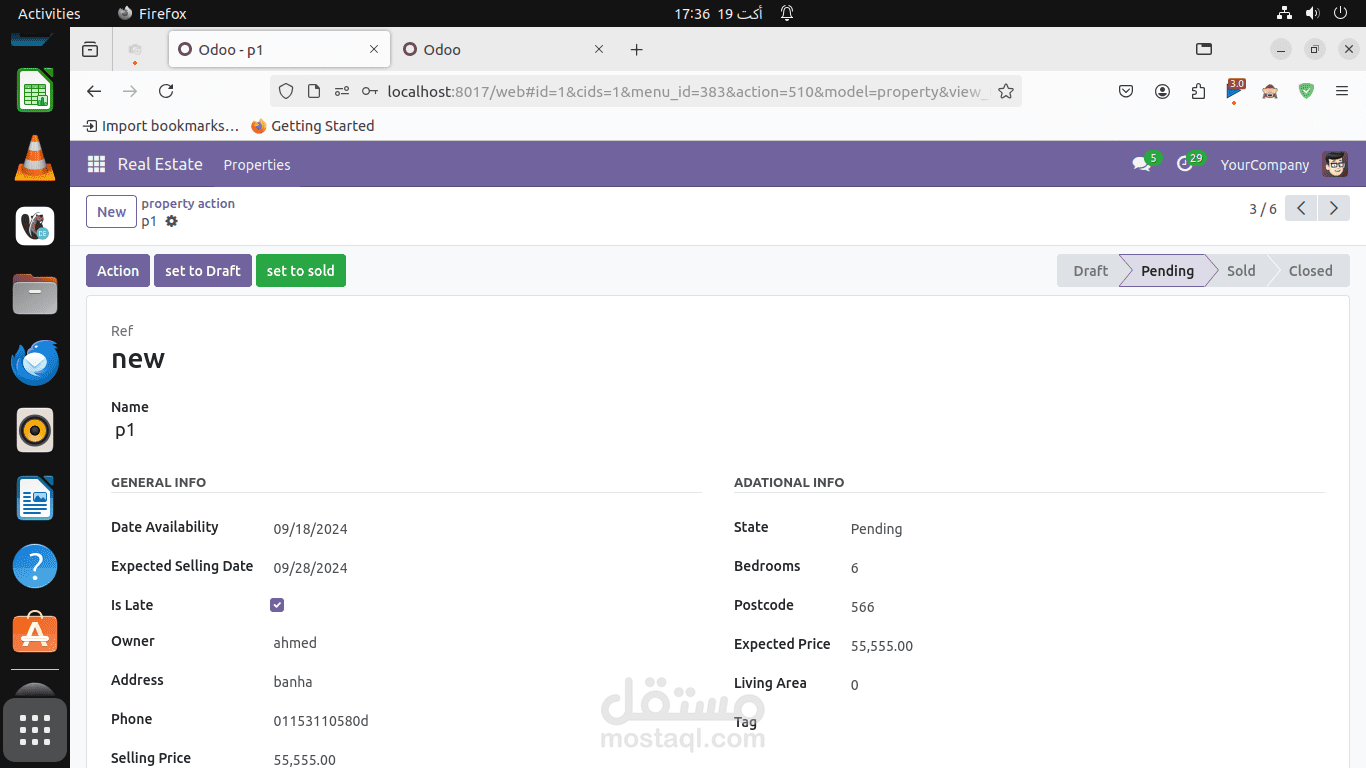
Task: Open the Firefox extensions puzzle icon
Action: point(1198,91)
